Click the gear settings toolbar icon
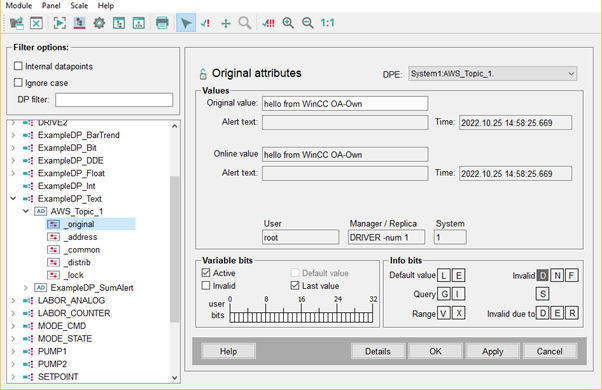The image size is (602, 390). point(99,23)
